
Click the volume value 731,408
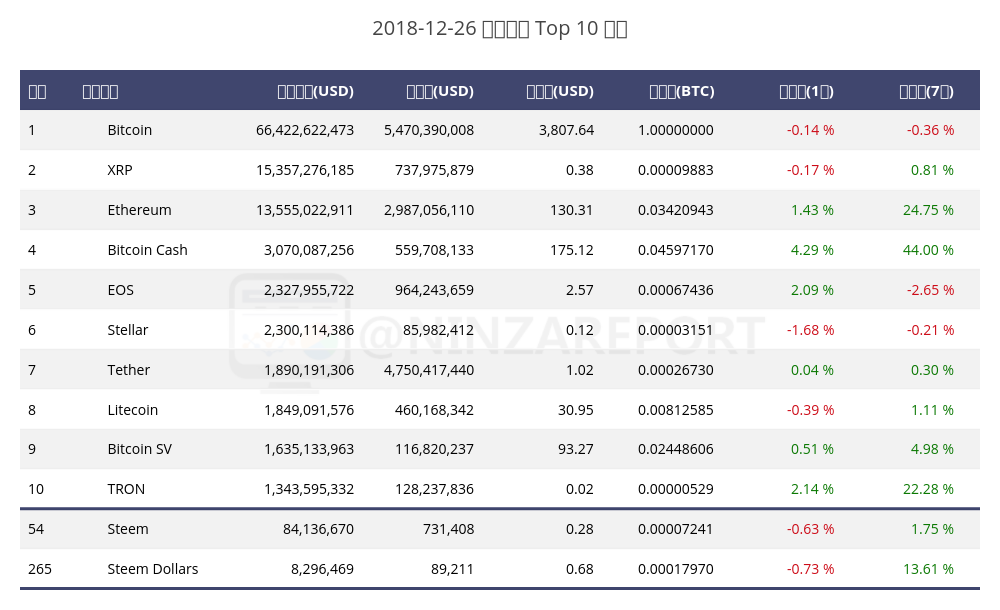(448, 529)
